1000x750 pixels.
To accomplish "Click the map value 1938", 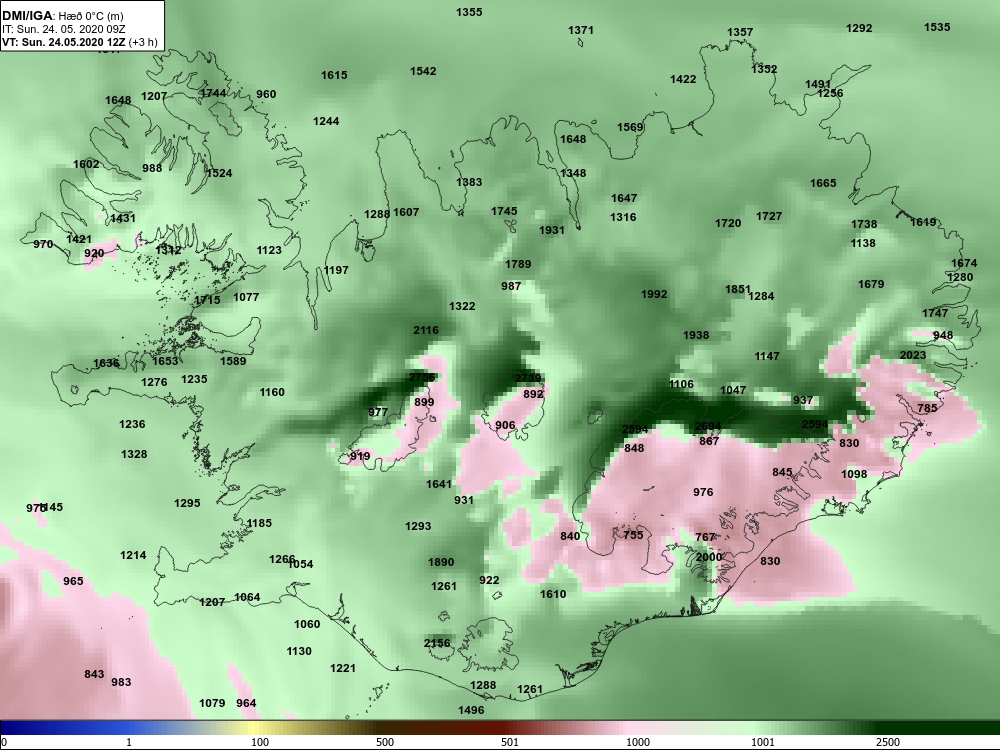I will (x=696, y=335).
